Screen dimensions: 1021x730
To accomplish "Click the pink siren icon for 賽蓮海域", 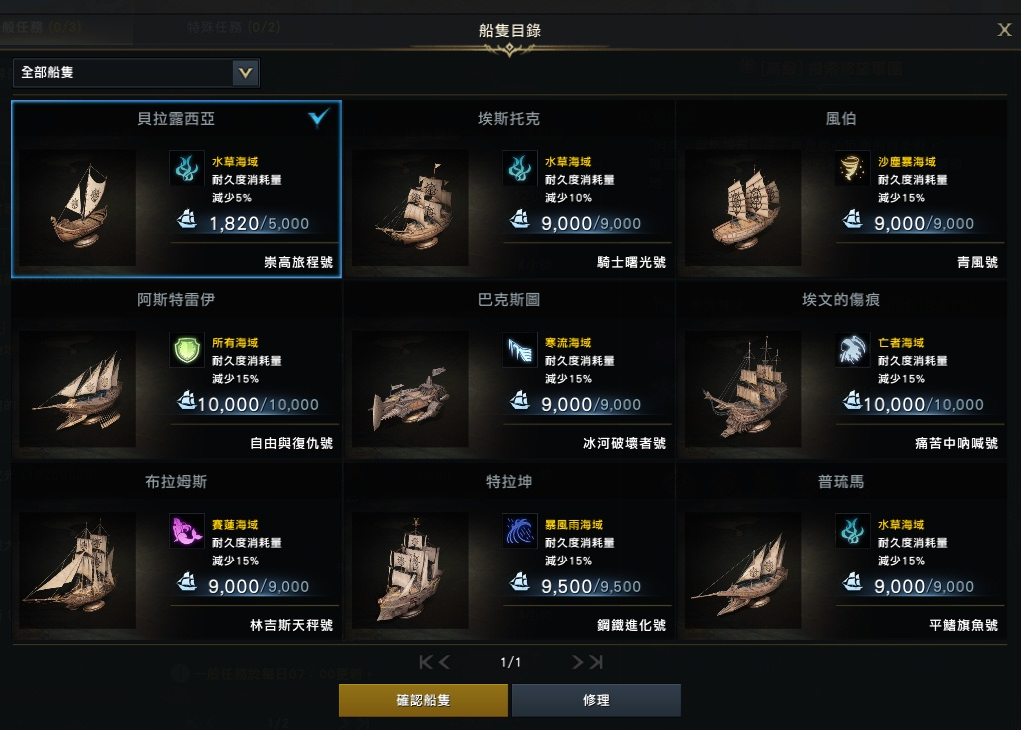I will tap(187, 531).
